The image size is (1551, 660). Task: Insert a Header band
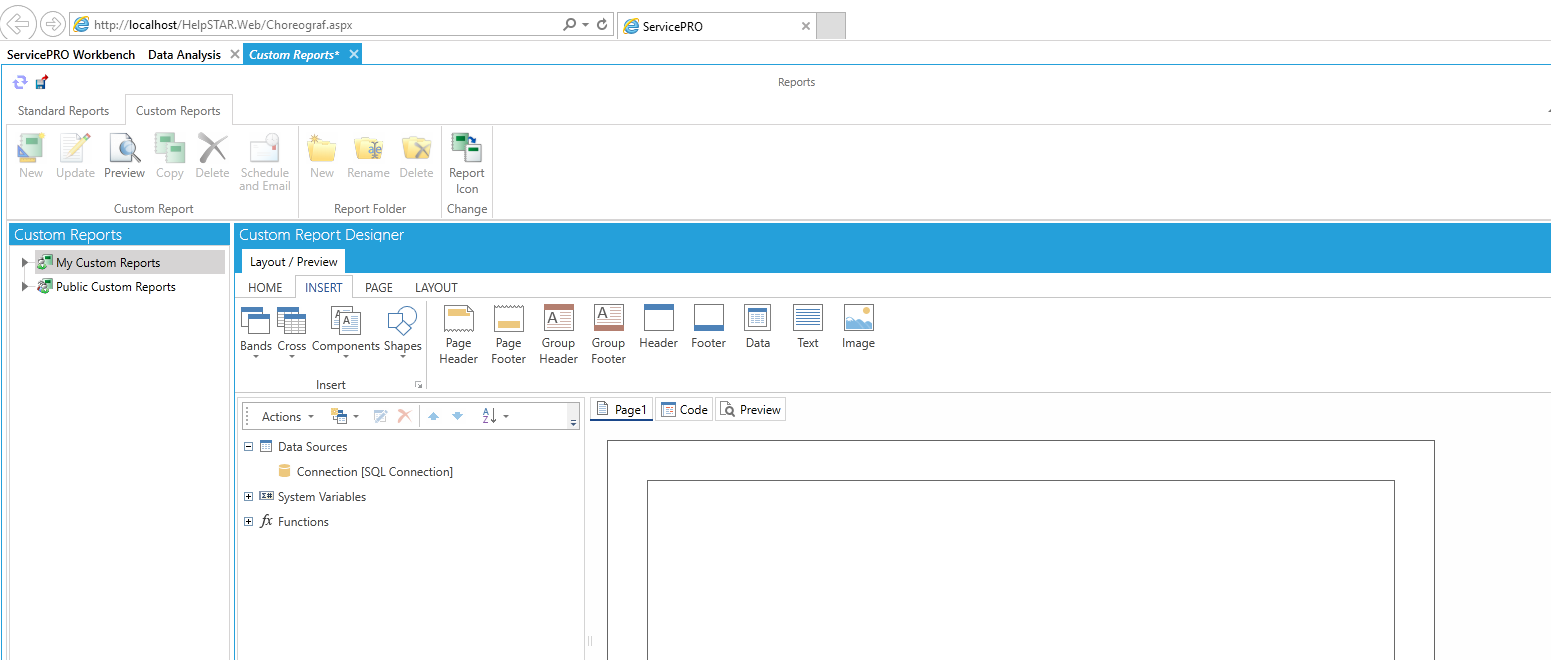[x=659, y=328]
